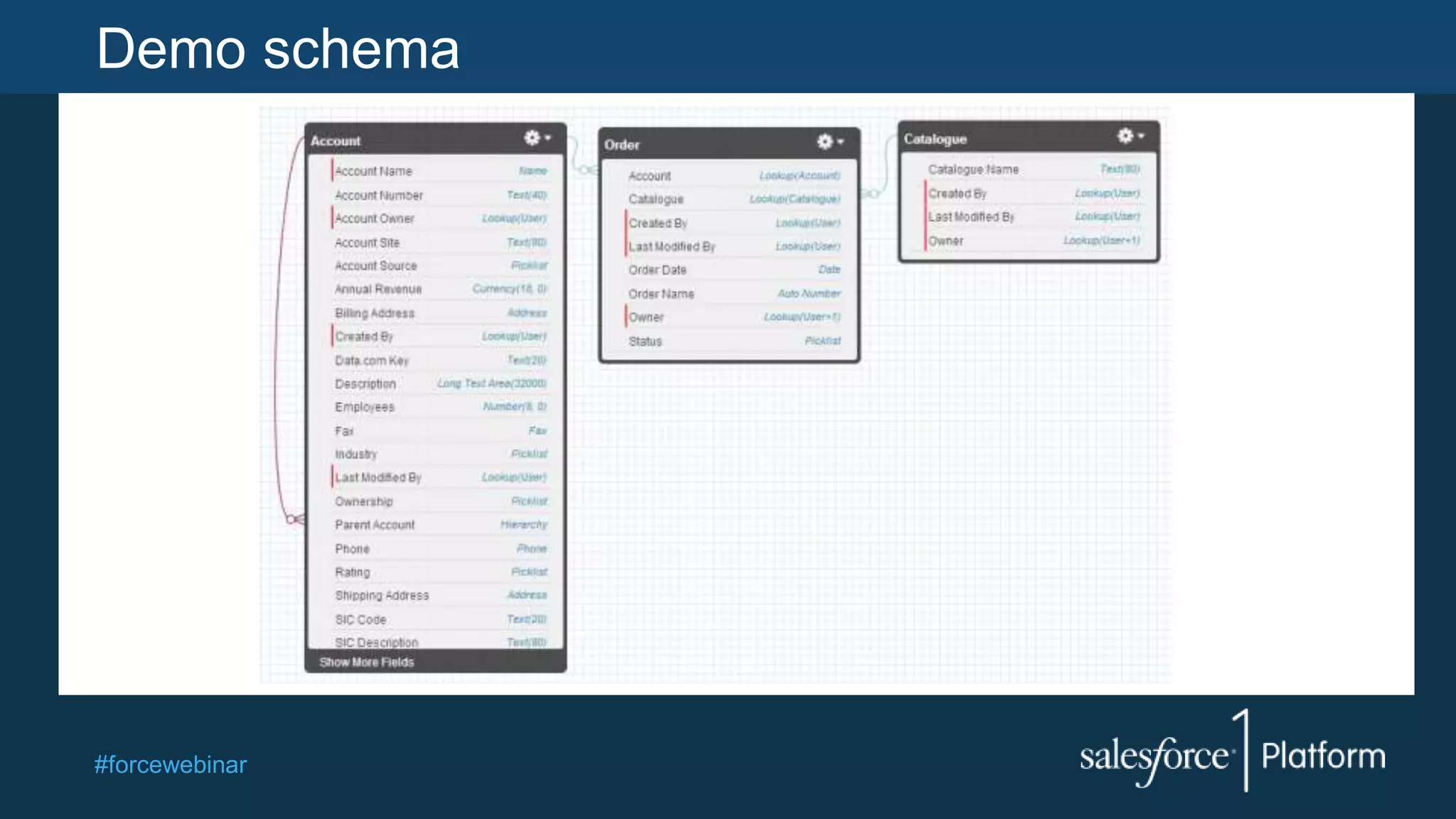The width and height of the screenshot is (1456, 819).
Task: Click the Lookup(Catalogue) field type
Action: pos(795,199)
